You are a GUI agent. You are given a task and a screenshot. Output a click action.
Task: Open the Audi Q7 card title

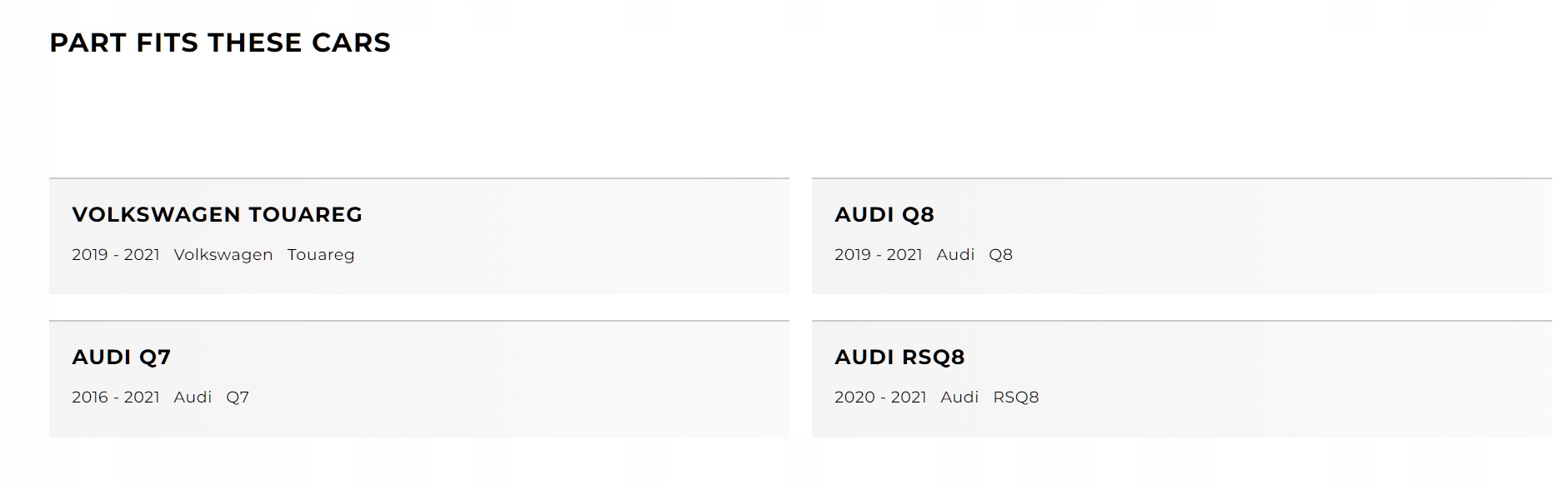121,357
